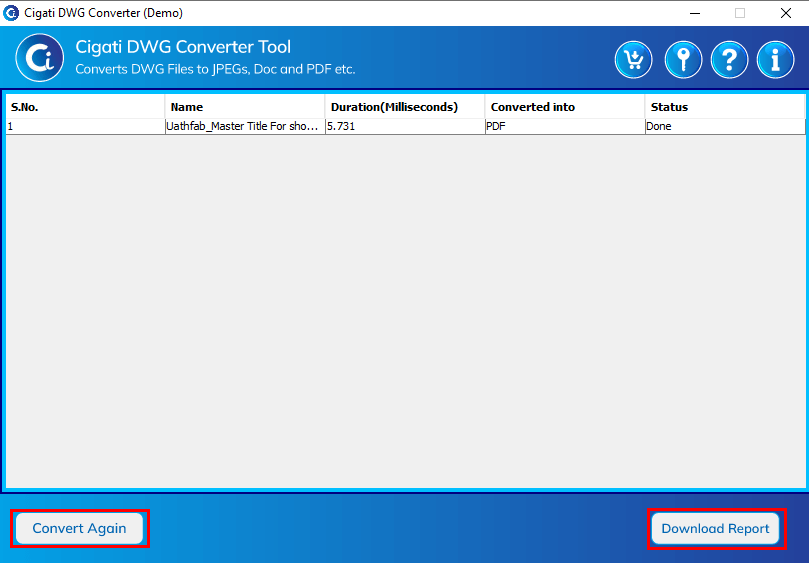Open the question mark help icon
This screenshot has width=809, height=563.
click(x=729, y=60)
